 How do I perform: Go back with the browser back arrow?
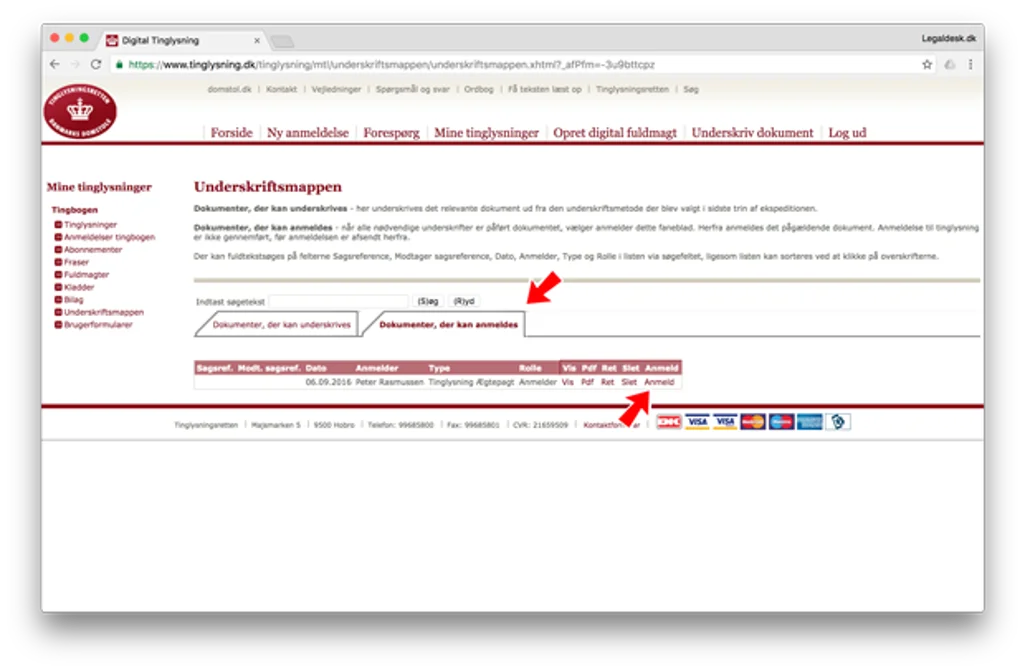point(55,64)
